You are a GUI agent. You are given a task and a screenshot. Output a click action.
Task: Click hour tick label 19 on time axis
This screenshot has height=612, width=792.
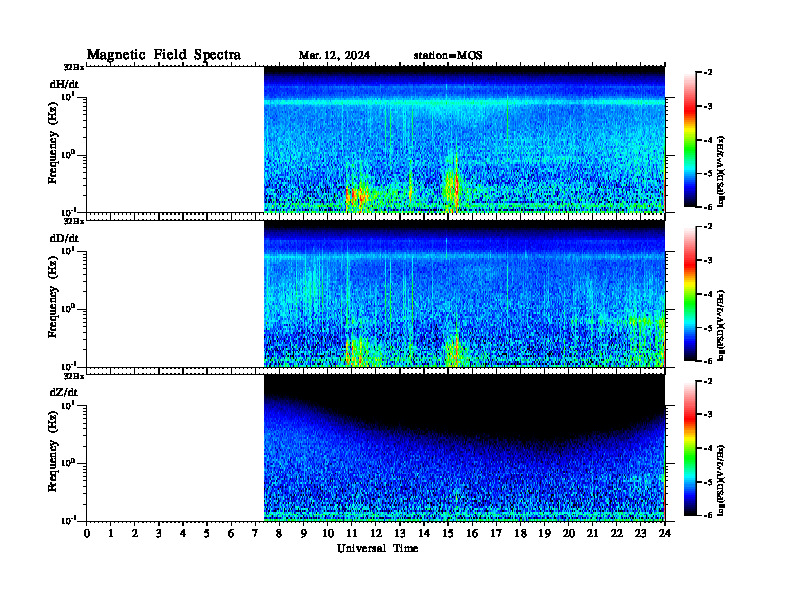[x=544, y=534]
